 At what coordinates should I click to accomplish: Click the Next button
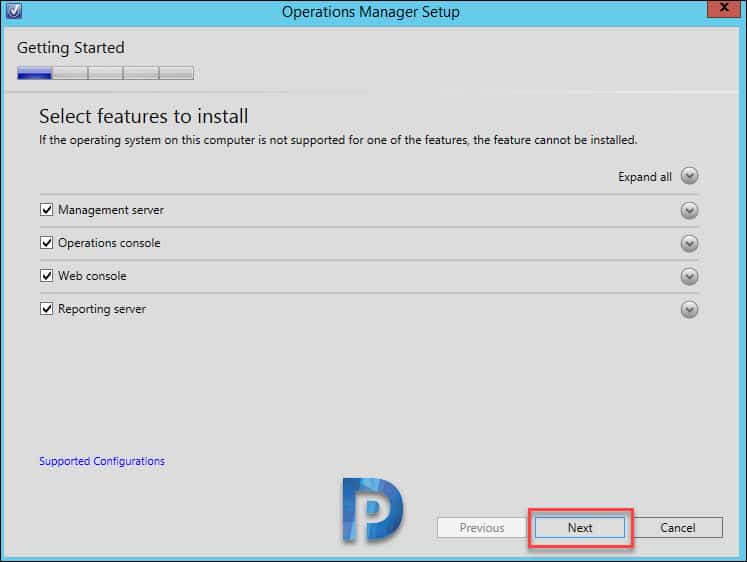click(580, 528)
